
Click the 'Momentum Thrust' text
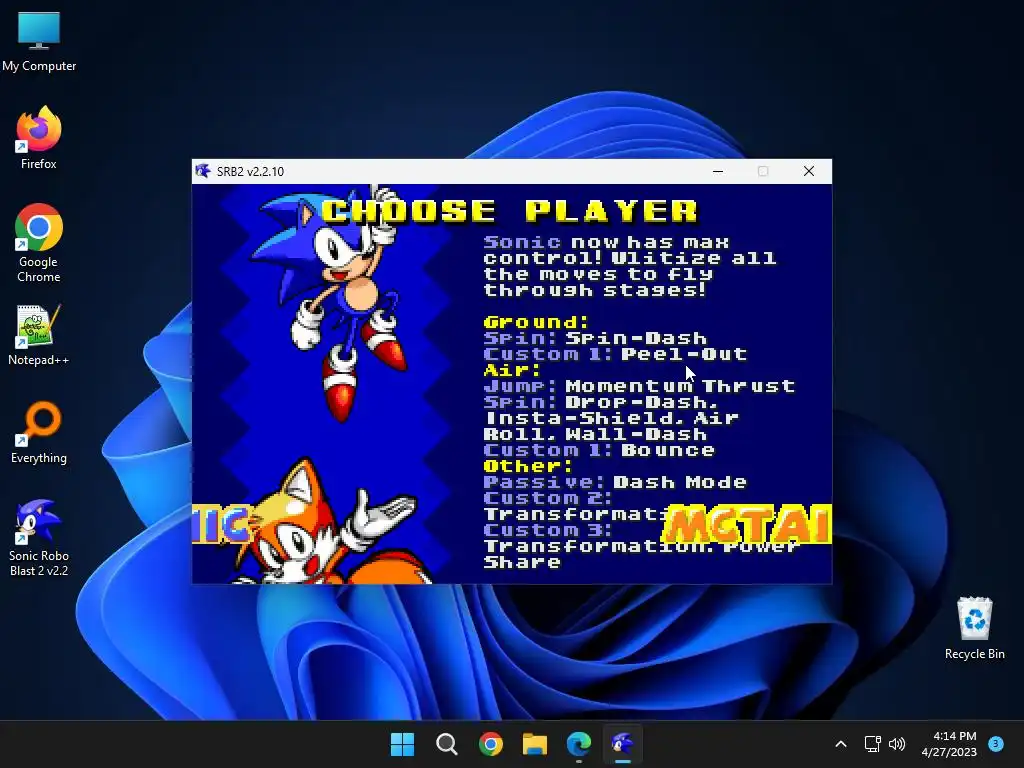coord(680,386)
